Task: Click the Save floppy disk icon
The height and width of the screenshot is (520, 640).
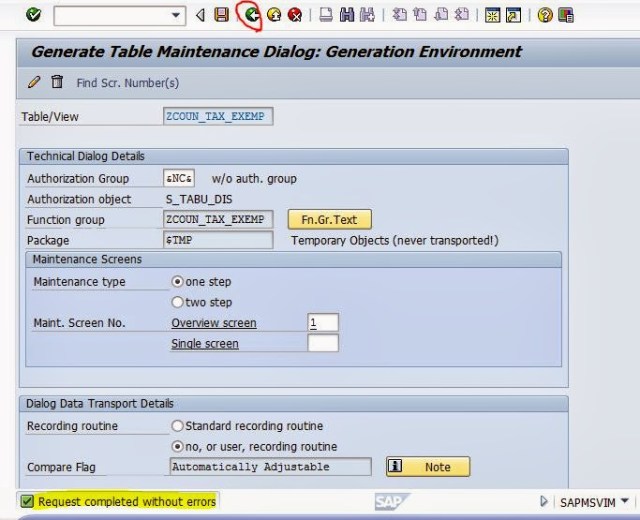Action: click(222, 15)
